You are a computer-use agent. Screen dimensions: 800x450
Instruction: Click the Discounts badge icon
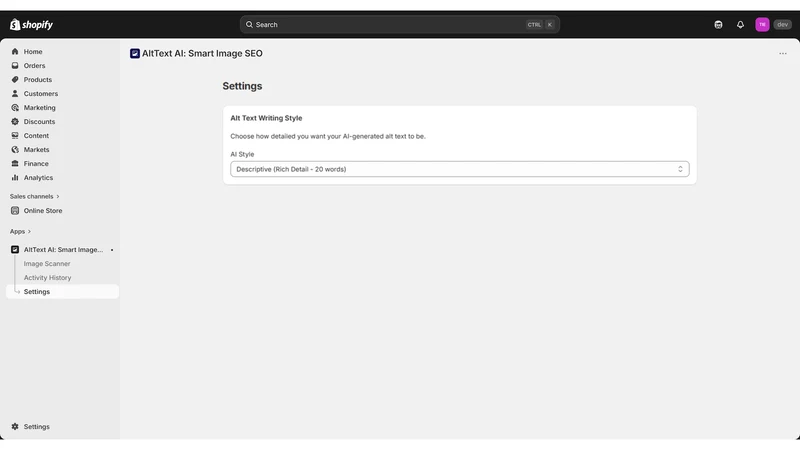pyautogui.click(x=15, y=121)
